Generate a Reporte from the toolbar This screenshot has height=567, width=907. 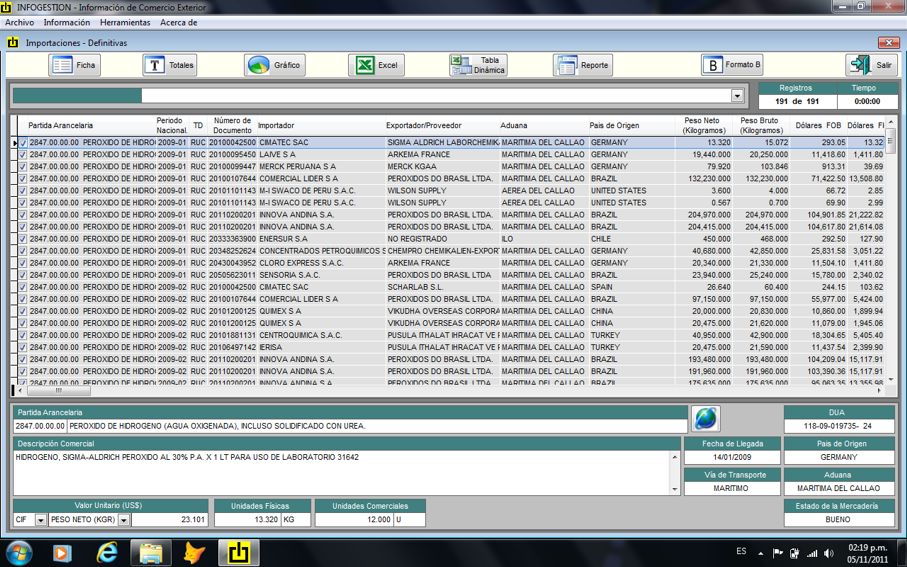pyautogui.click(x=582, y=65)
